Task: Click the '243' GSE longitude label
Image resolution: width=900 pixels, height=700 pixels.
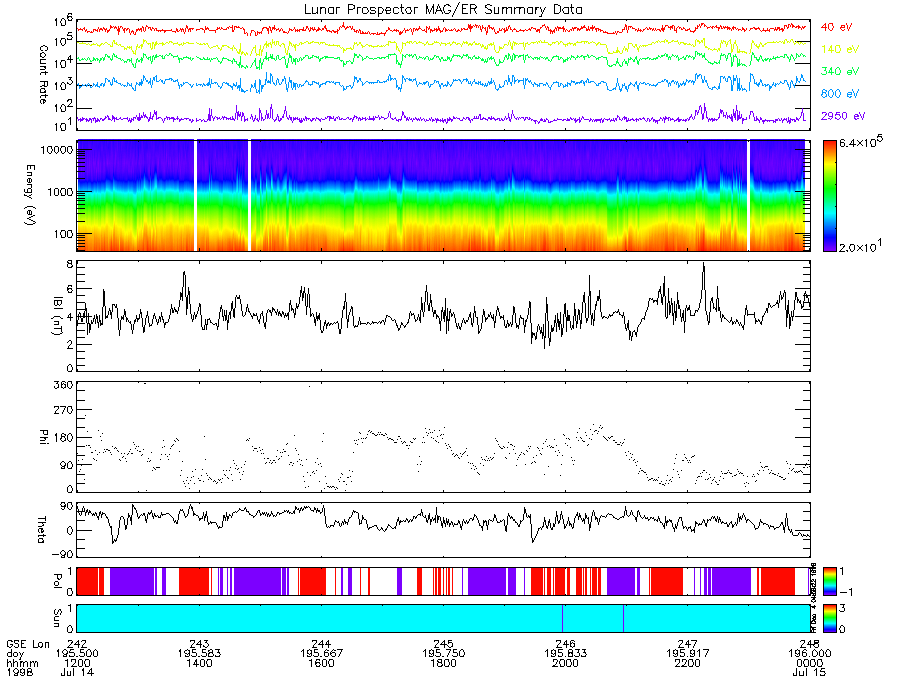Action: coord(199,644)
